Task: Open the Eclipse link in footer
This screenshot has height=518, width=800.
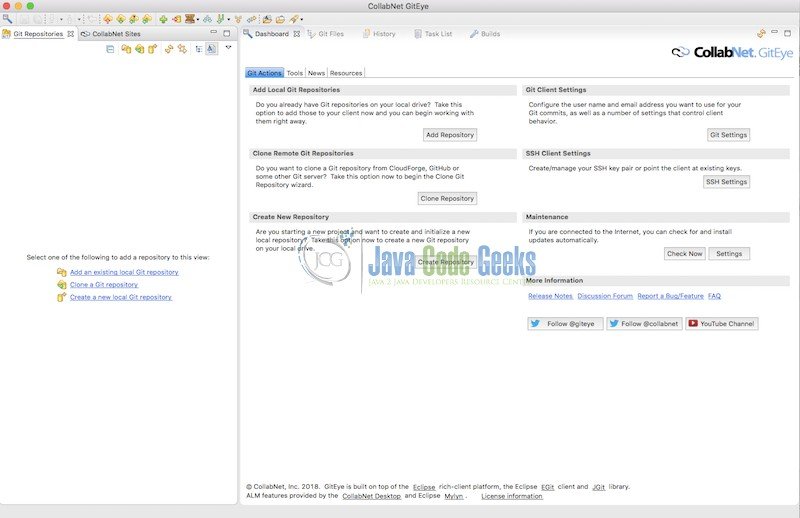Action: pos(424,487)
